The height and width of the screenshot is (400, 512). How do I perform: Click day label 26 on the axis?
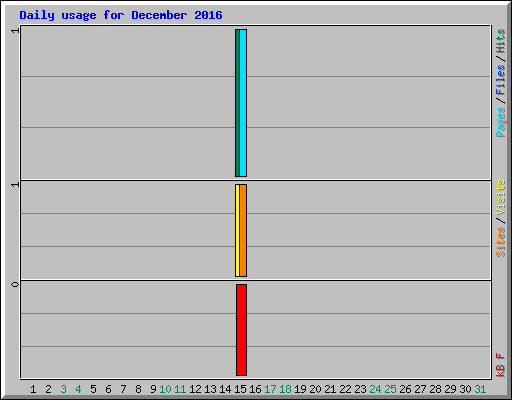[x=405, y=389]
